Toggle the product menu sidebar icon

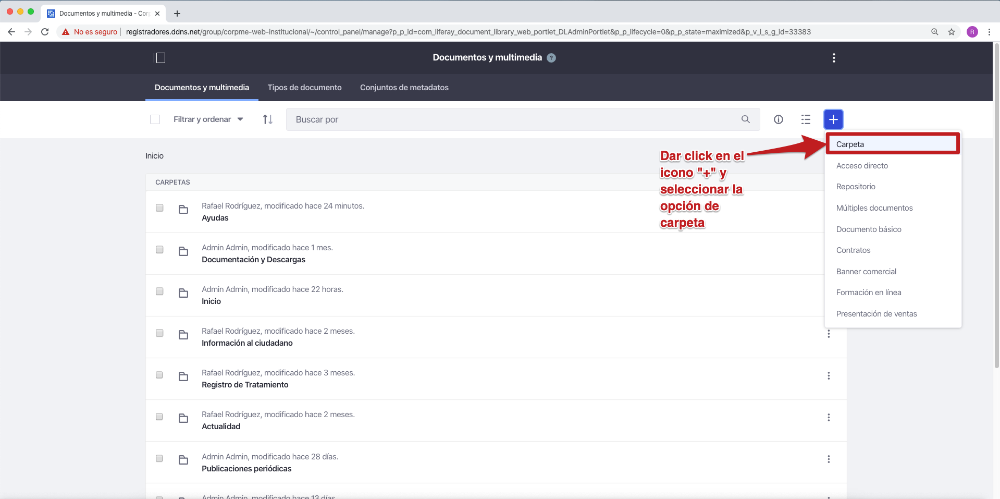pos(160,58)
